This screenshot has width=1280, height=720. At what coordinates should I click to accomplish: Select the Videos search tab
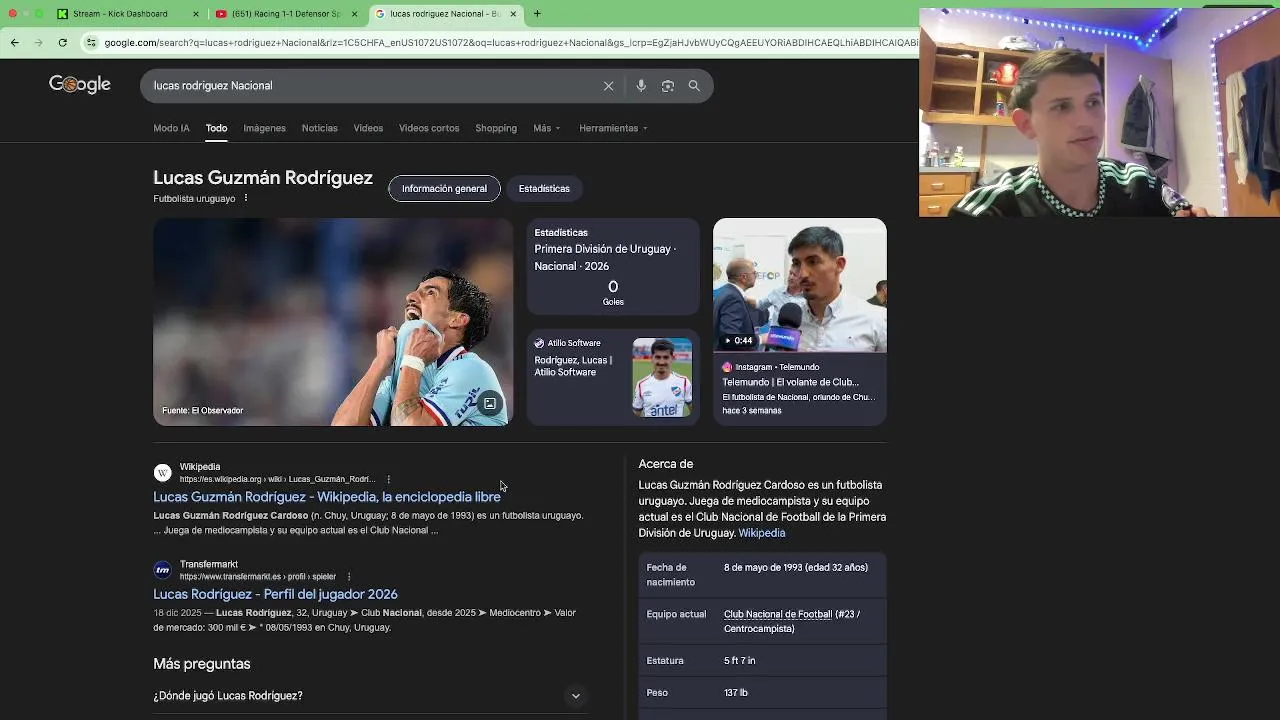(x=368, y=128)
